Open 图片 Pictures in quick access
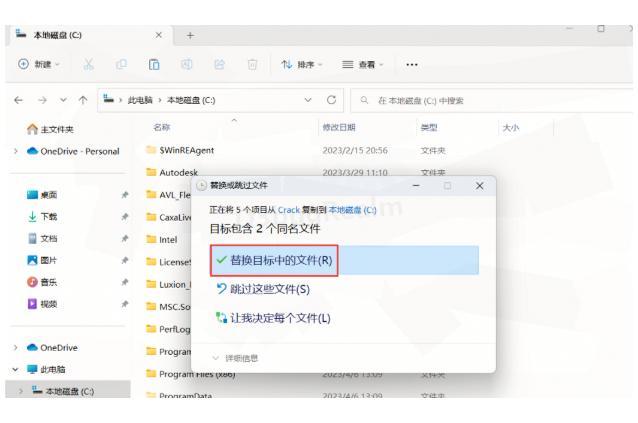Screen dimensions: 638x423 (x=42, y=260)
